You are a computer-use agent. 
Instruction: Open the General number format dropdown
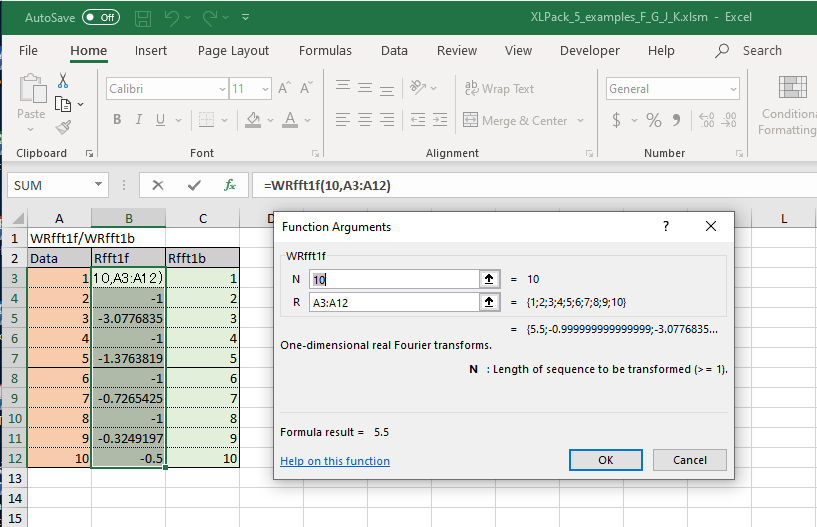point(733,89)
